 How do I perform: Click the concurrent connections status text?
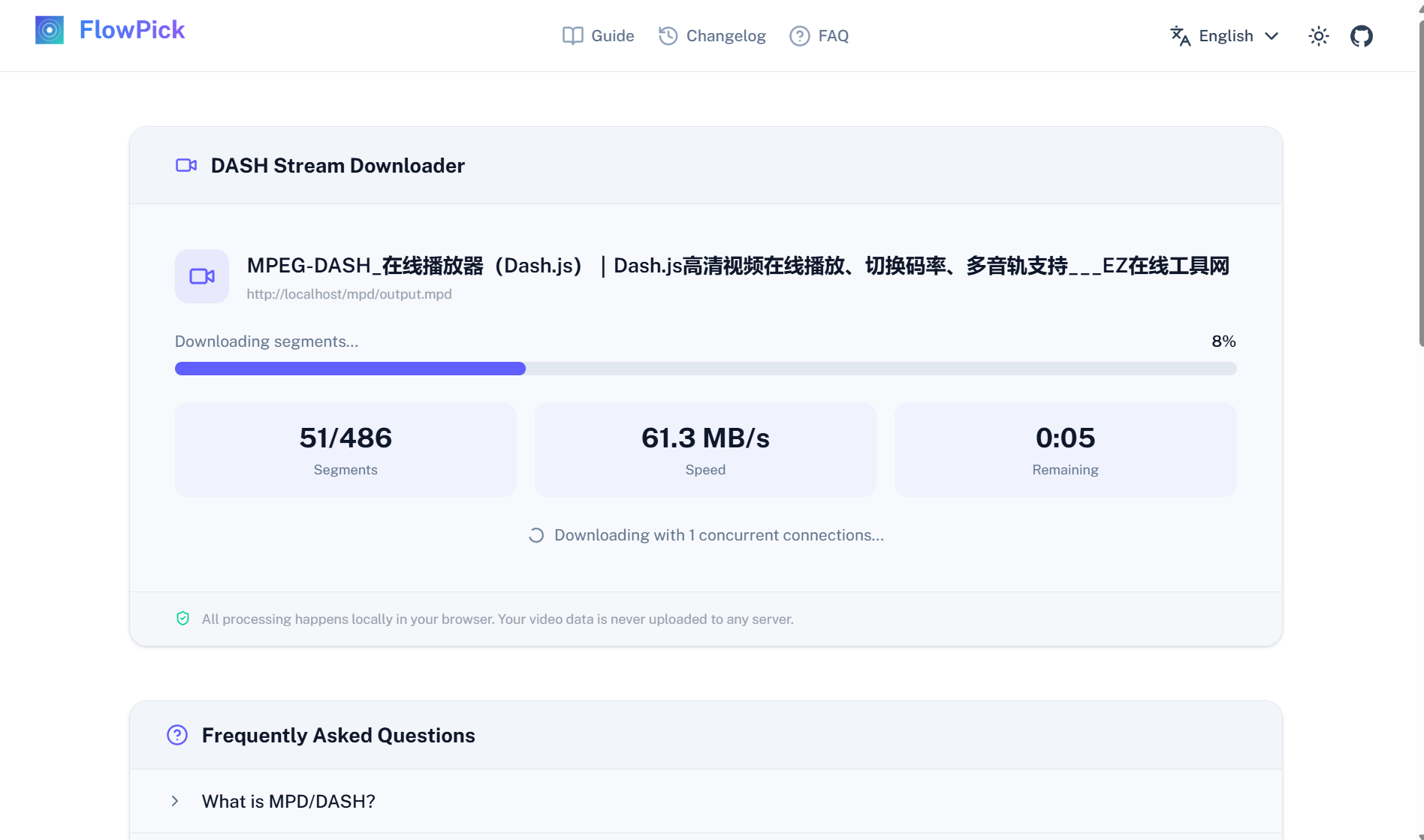point(719,535)
